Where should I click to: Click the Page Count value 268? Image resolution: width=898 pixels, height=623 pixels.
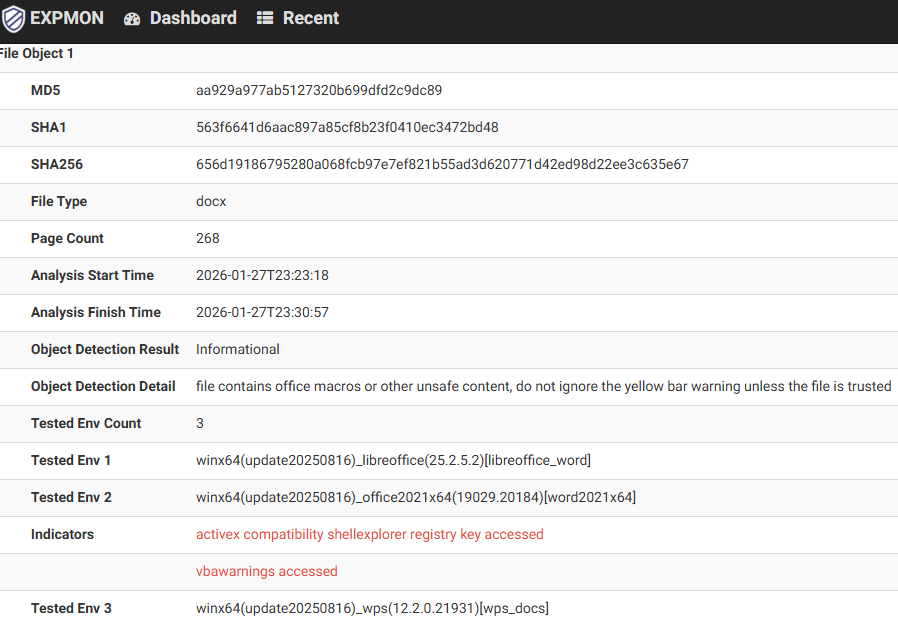coord(207,238)
